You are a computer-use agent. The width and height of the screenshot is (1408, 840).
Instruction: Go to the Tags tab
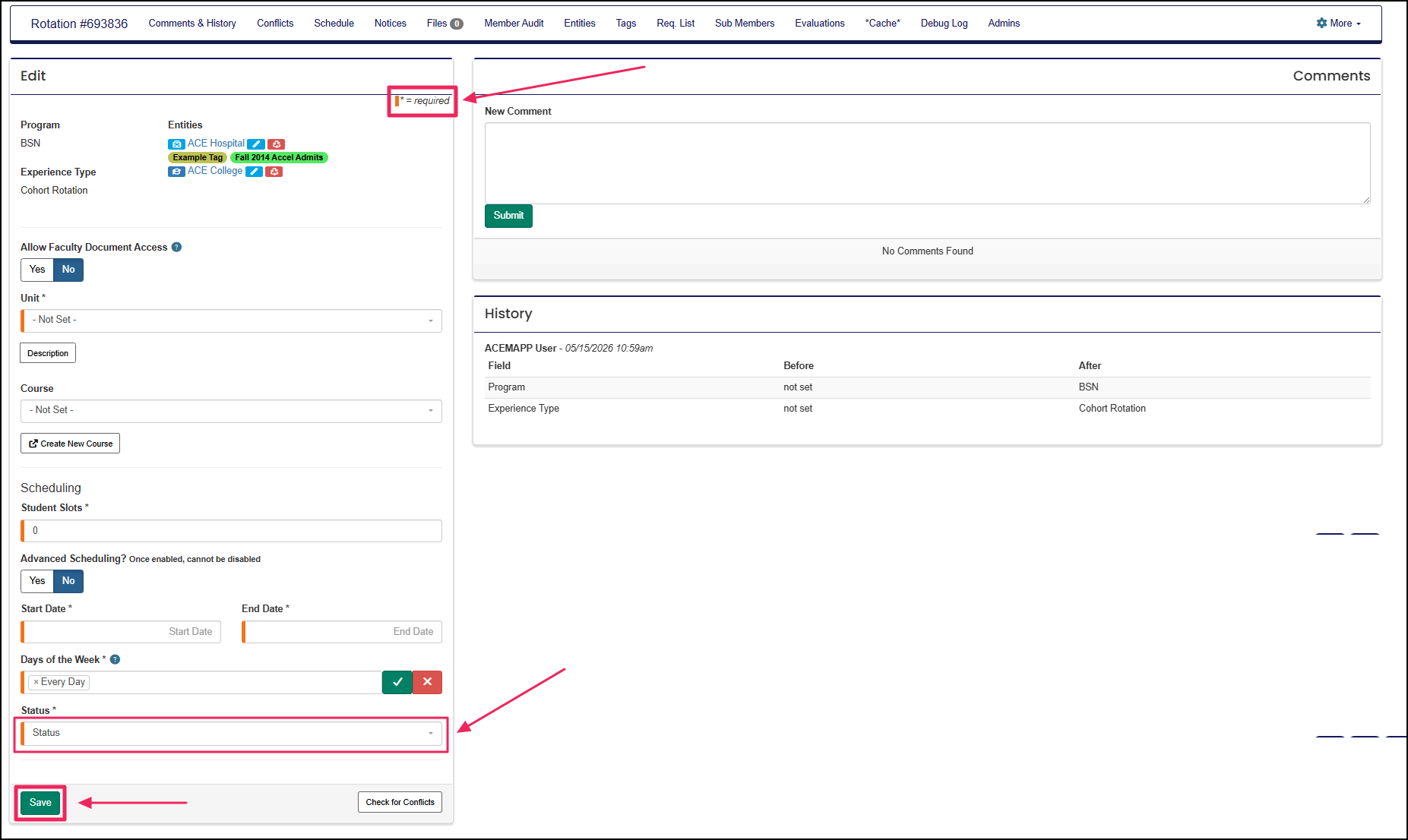[626, 24]
